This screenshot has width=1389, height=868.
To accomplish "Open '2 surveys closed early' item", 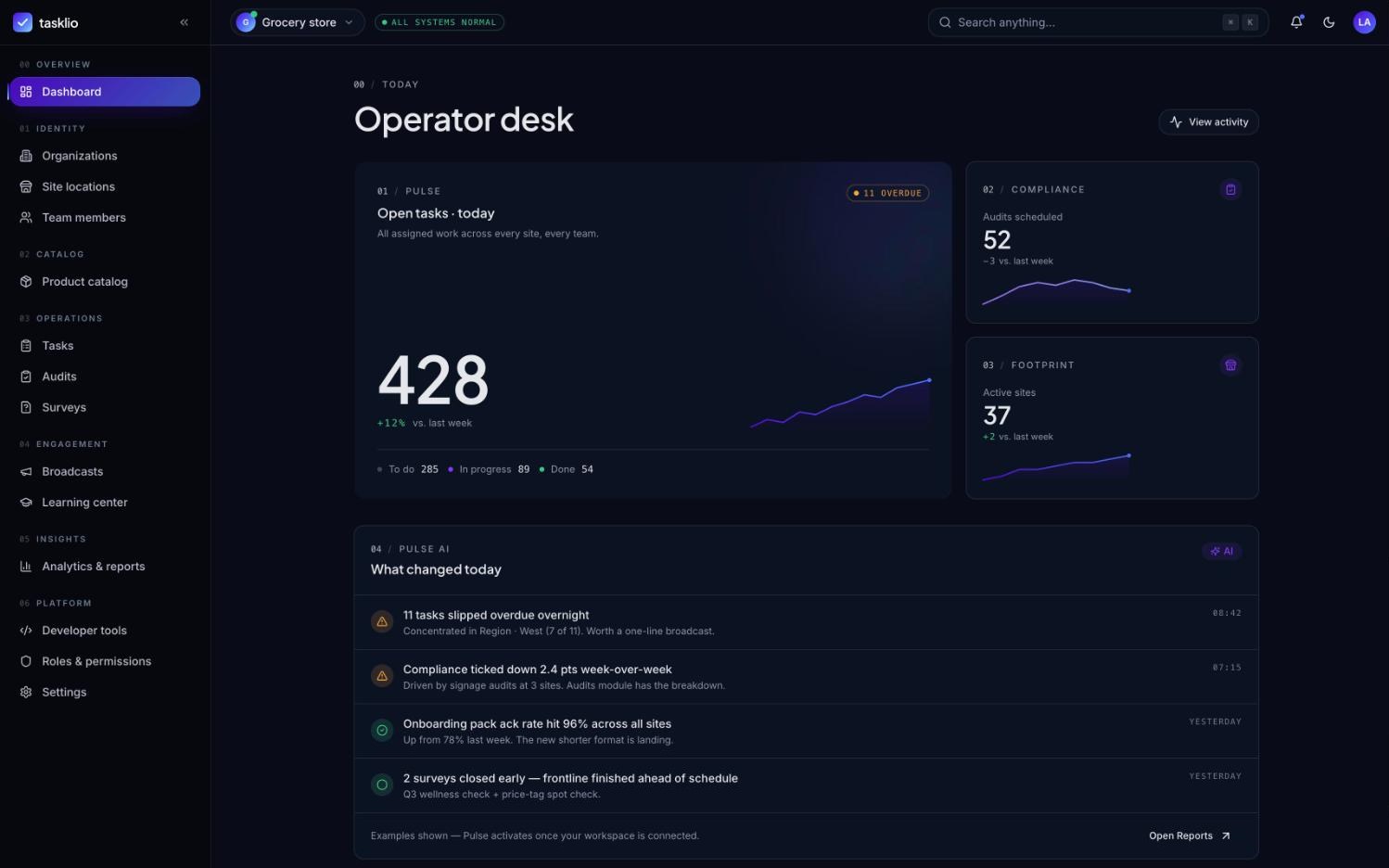I will pyautogui.click(x=806, y=786).
